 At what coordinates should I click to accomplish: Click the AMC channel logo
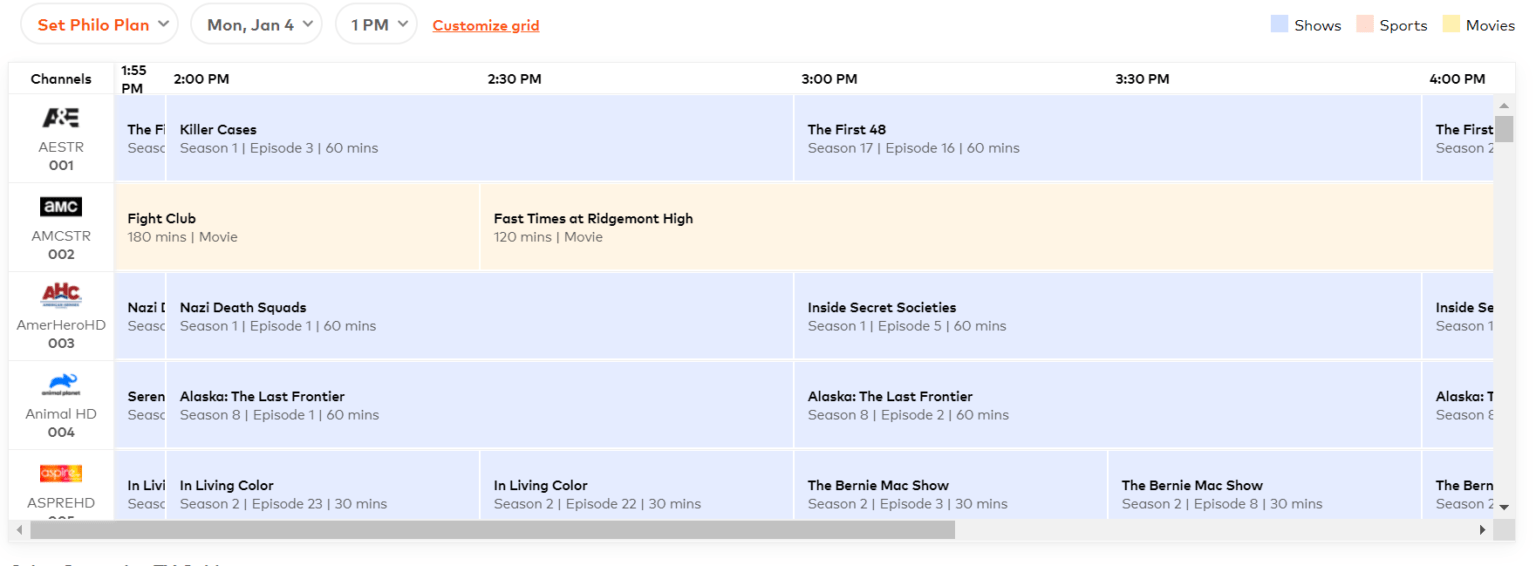pyautogui.click(x=61, y=207)
